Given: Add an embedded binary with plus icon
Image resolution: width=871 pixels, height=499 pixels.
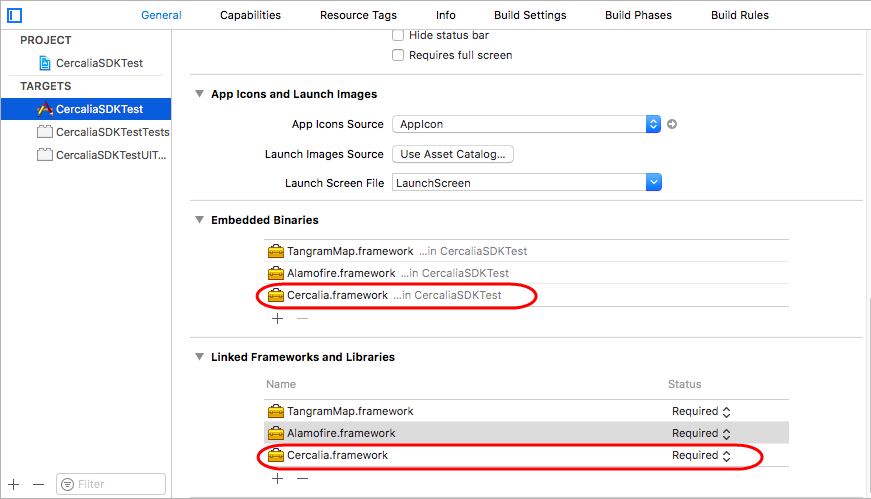Looking at the screenshot, I should (277, 318).
